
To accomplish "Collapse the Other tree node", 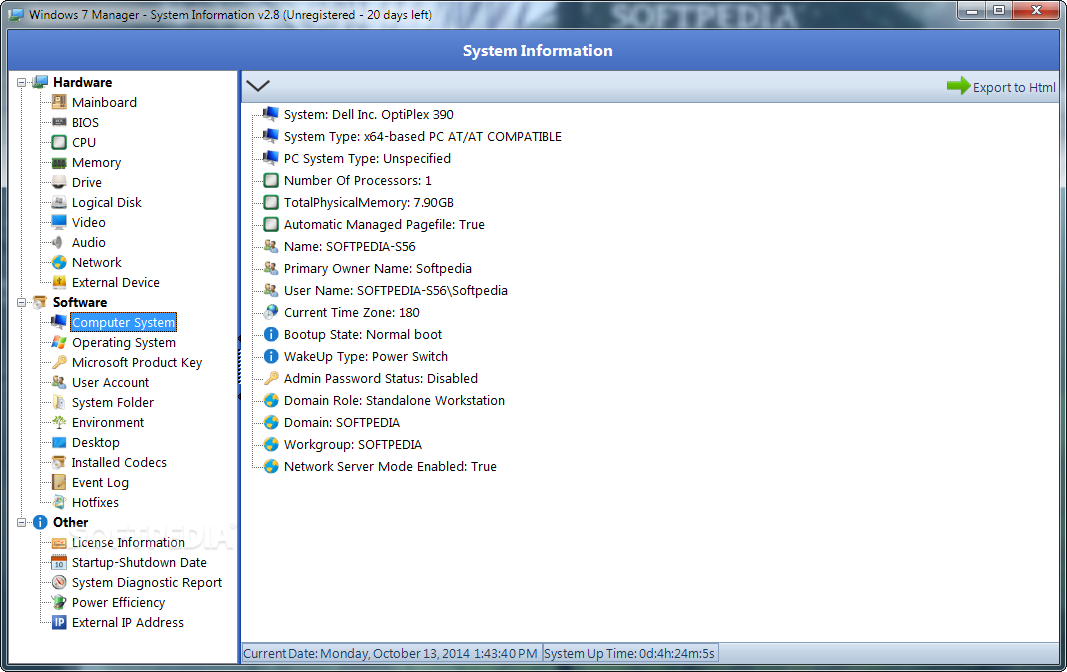I will click(22, 522).
